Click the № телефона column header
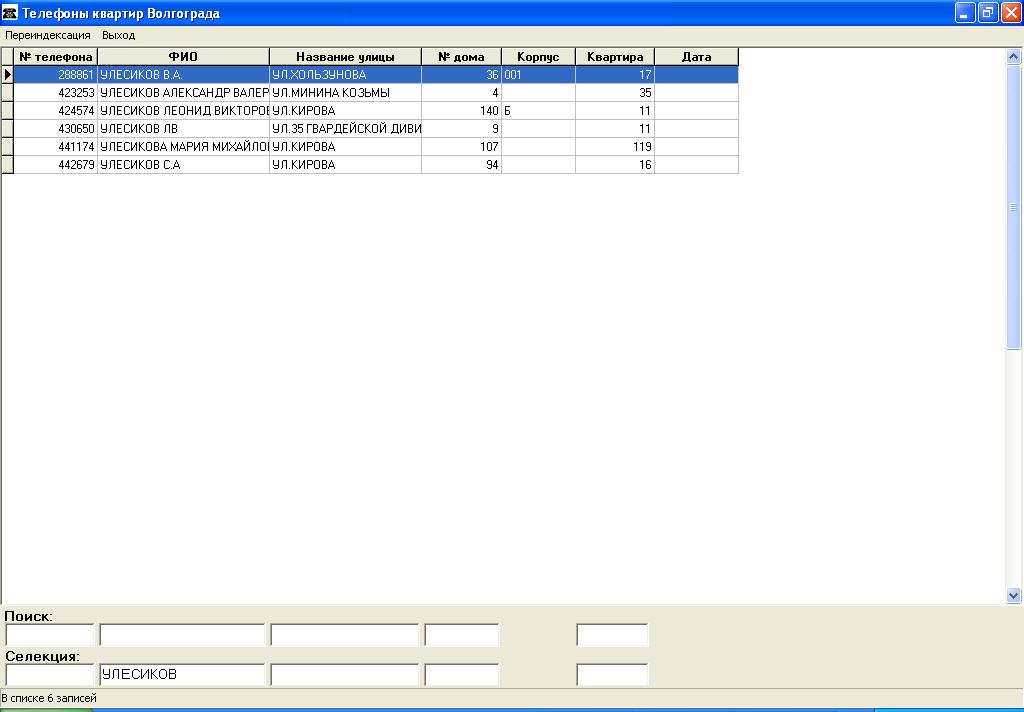1024x712 pixels. point(56,57)
